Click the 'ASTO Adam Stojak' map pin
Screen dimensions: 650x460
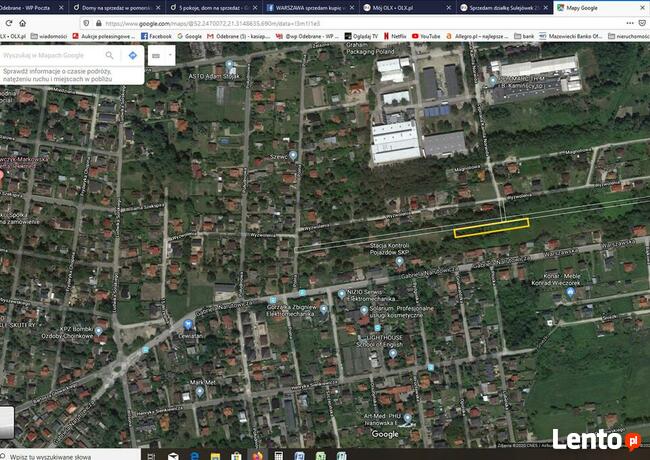pyautogui.click(x=229, y=65)
